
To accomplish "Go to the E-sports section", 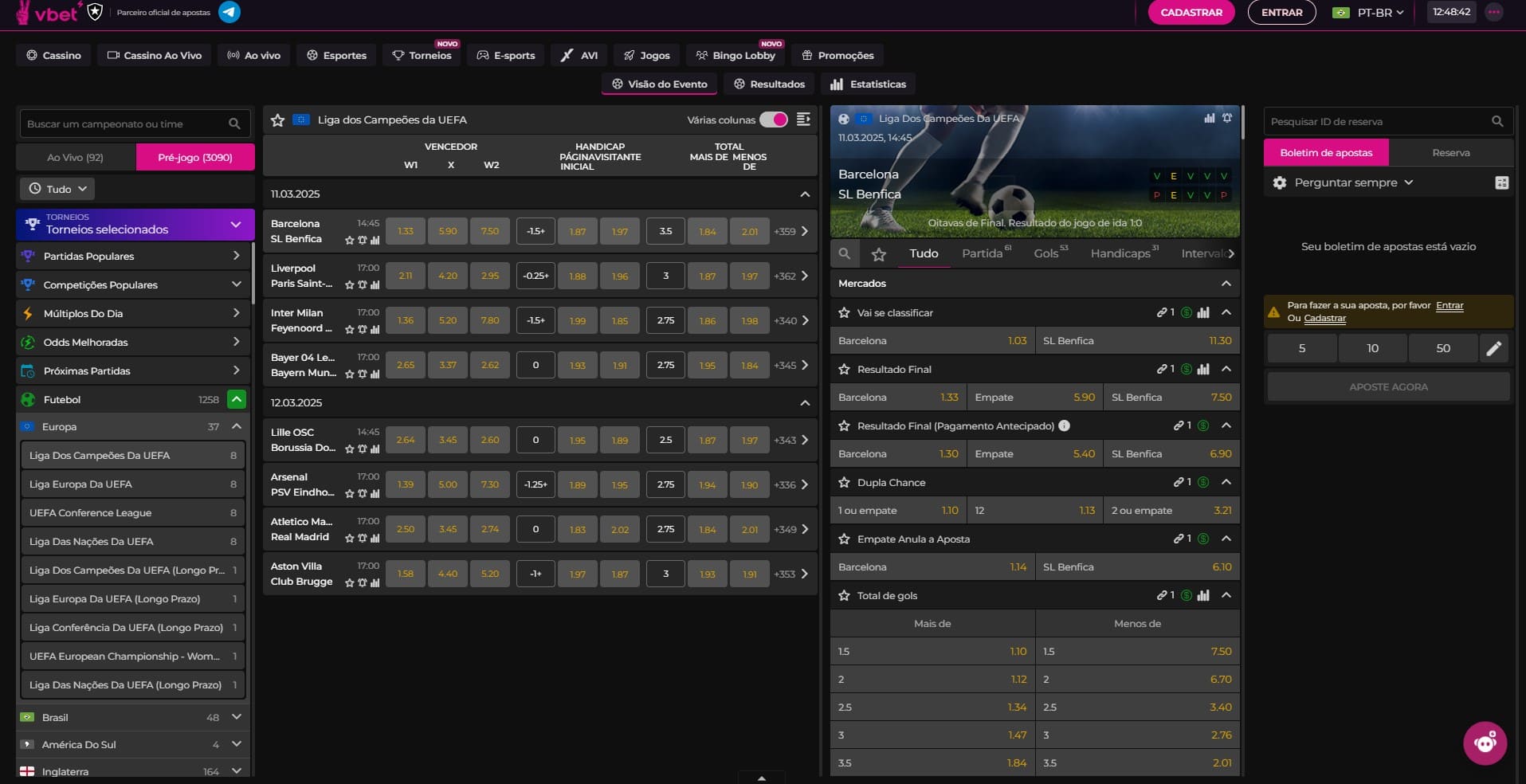I will point(506,55).
